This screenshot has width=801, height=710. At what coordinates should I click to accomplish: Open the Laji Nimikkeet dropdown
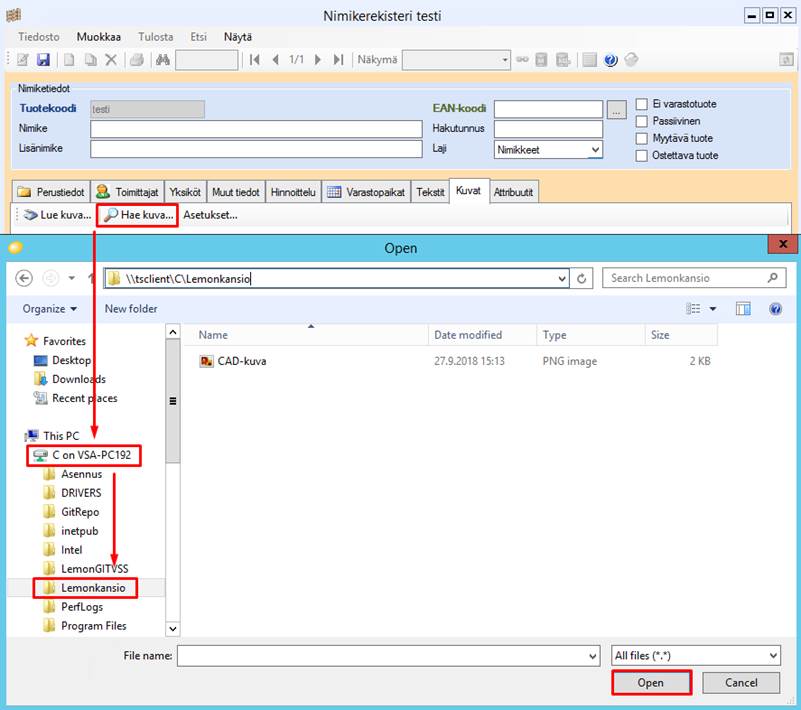[x=595, y=150]
